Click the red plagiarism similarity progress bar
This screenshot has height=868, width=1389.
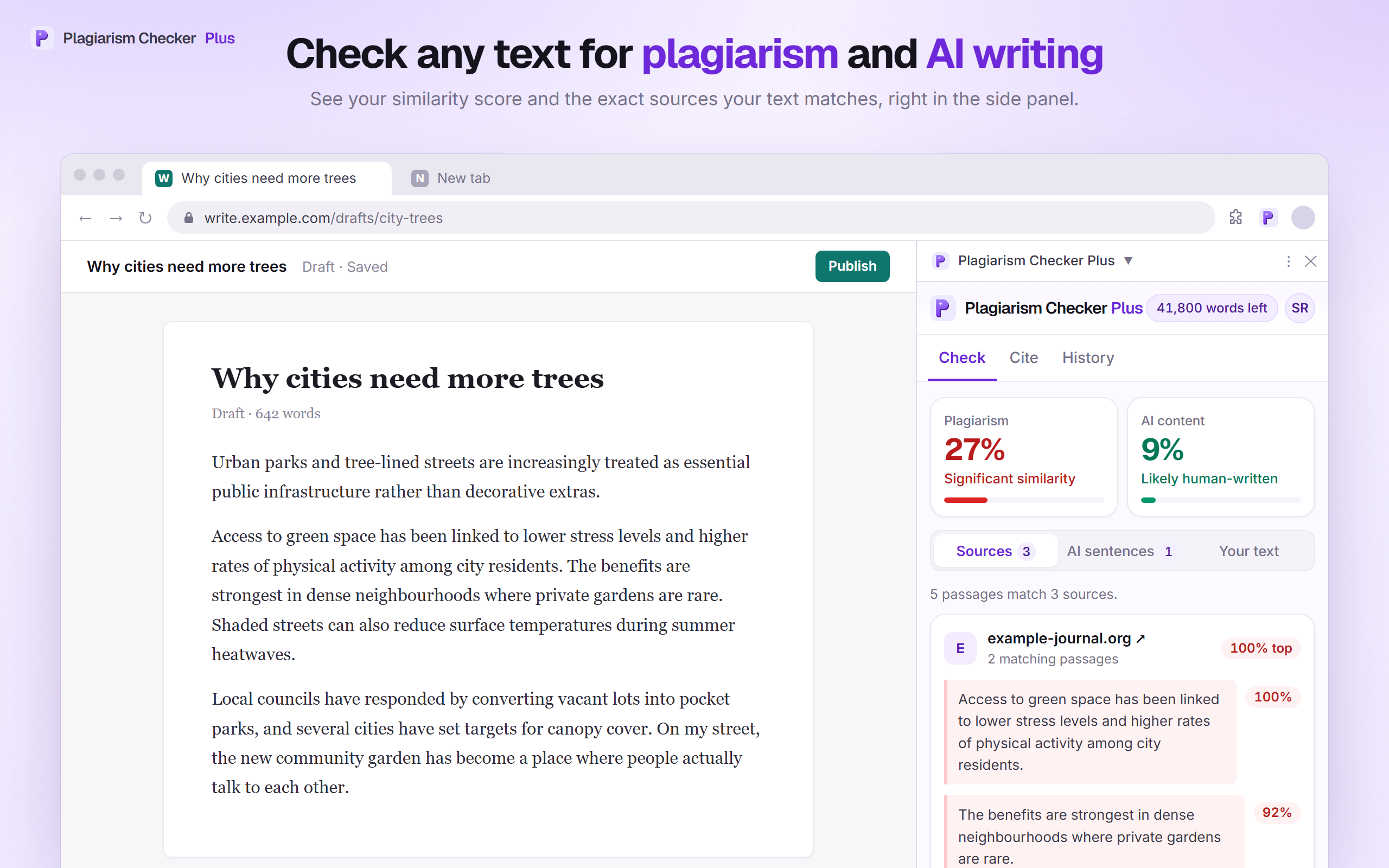click(x=1023, y=500)
